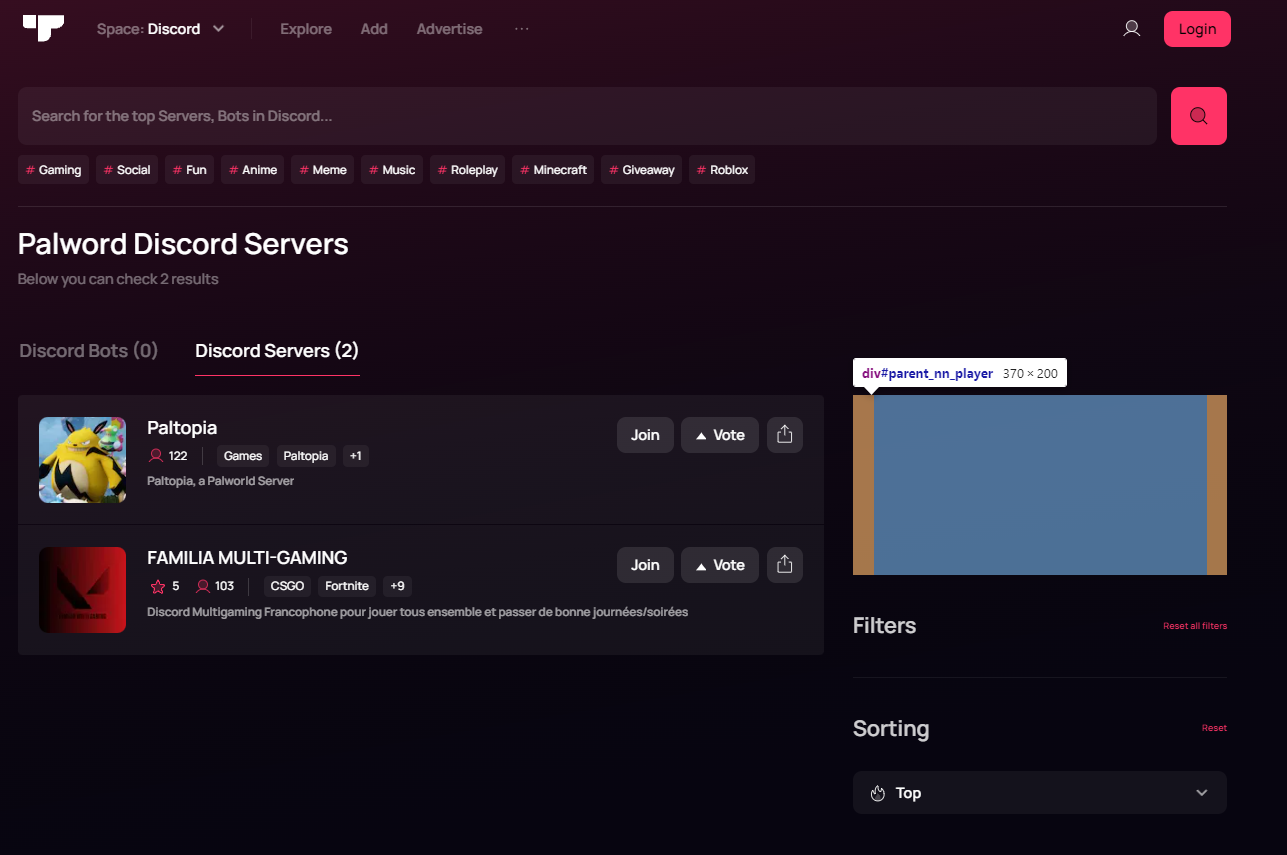Click the star rating icon on FAMILIA MULTI-GAMING
The height and width of the screenshot is (855, 1287).
pos(158,586)
